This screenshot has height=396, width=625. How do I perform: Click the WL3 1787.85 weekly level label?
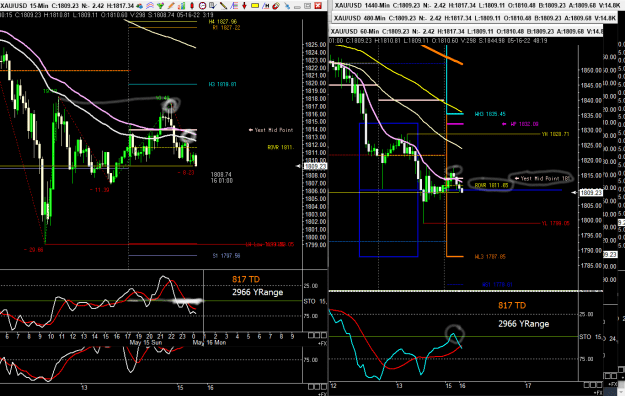490,256
